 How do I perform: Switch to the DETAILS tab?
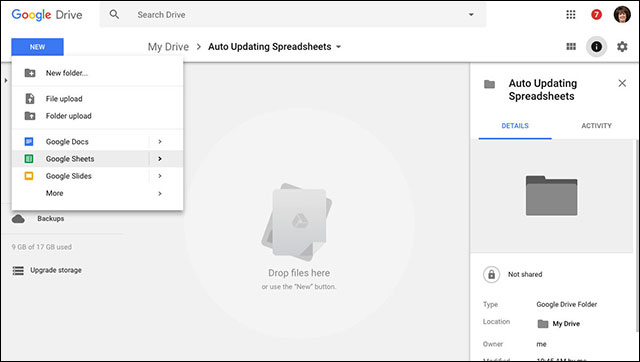pos(515,126)
